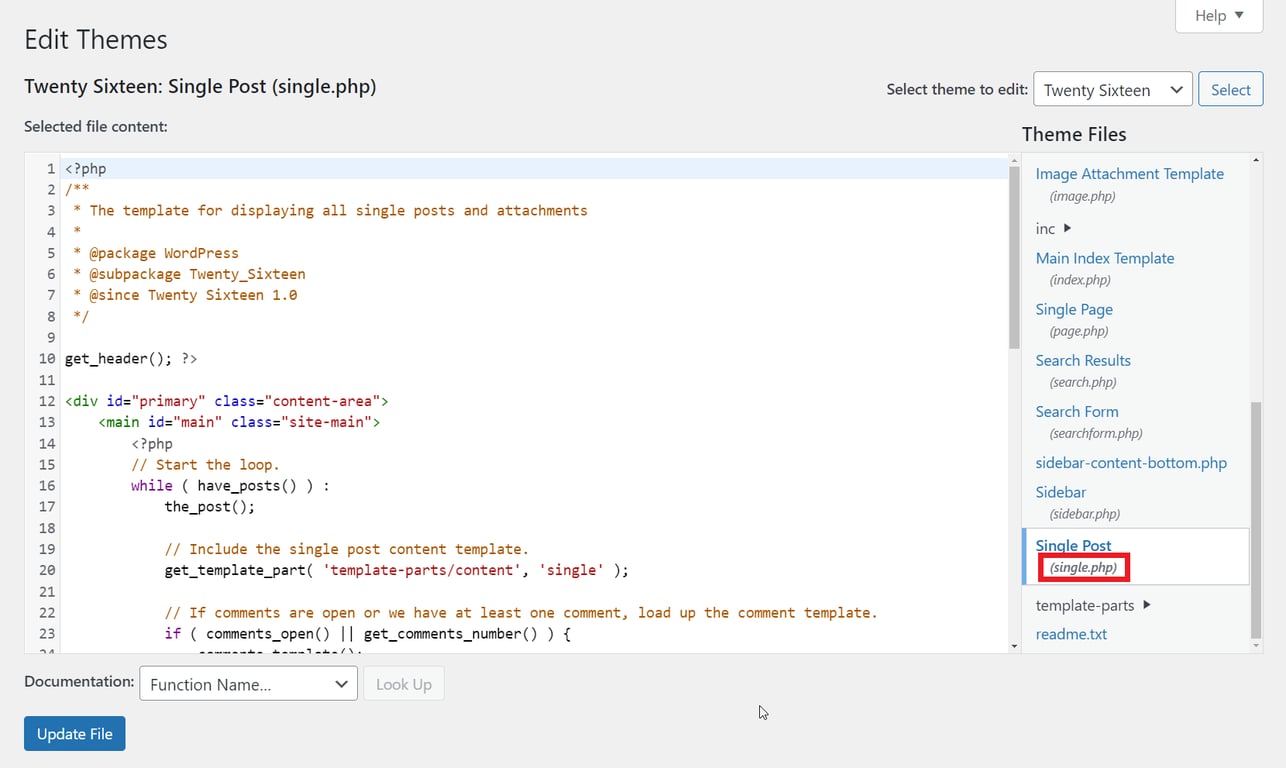This screenshot has width=1286, height=768.
Task: Click the Select button to switch themes
Action: [1230, 89]
